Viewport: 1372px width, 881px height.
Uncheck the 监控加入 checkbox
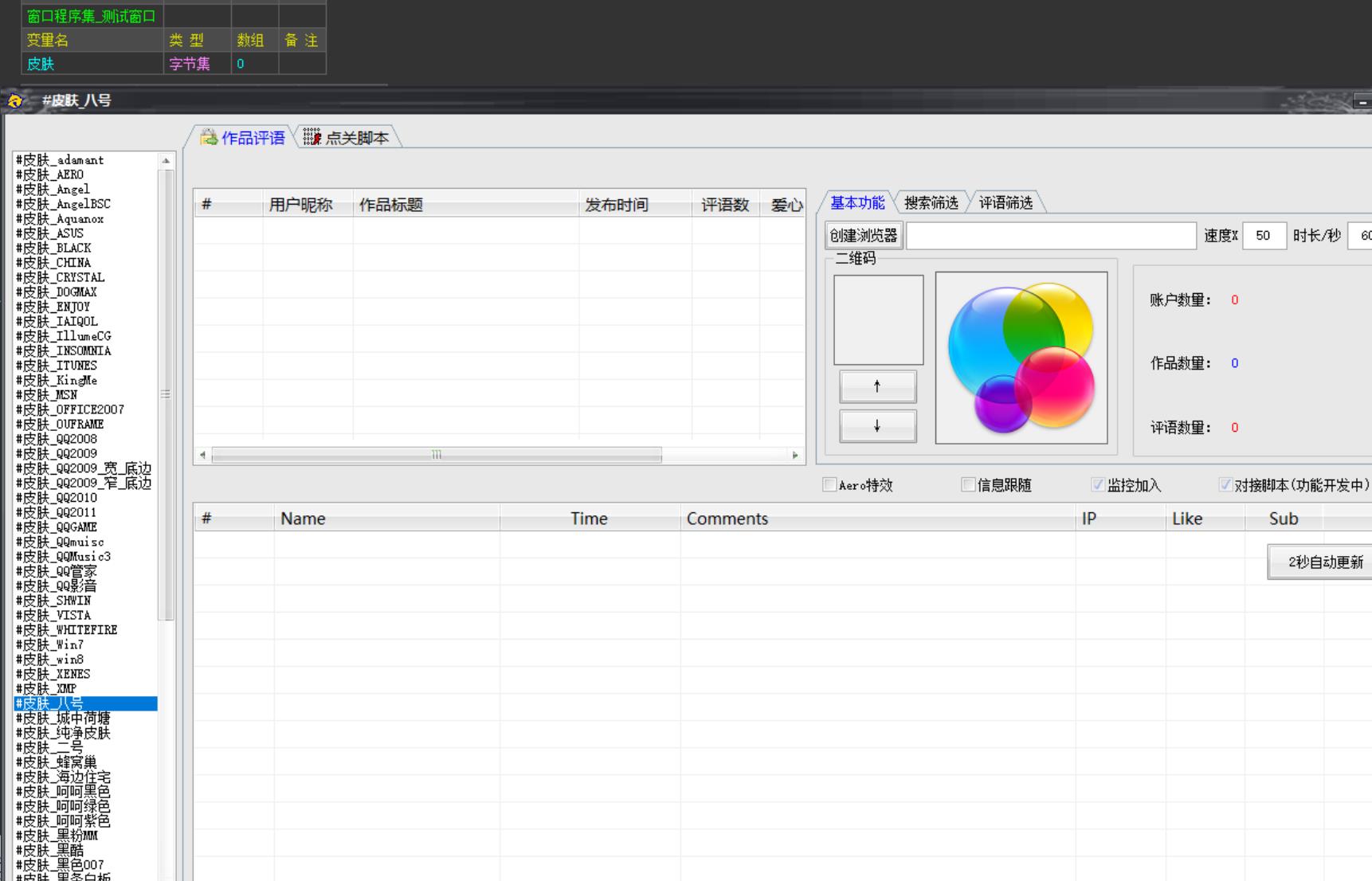(1098, 485)
